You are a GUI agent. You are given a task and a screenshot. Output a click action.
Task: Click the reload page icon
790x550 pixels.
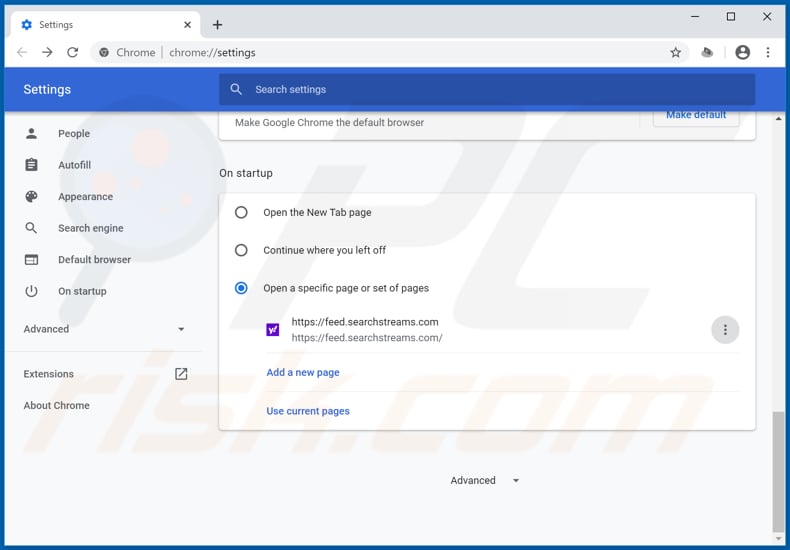[x=72, y=52]
